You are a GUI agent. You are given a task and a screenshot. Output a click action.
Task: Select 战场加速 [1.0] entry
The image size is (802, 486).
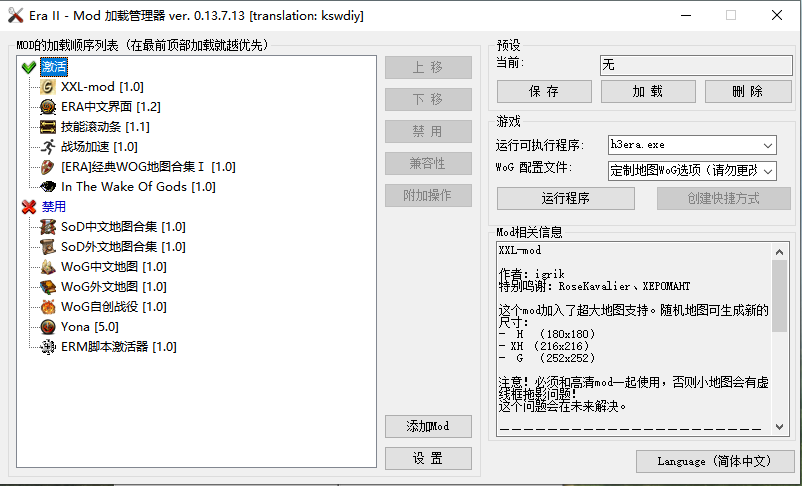pyautogui.click(x=99, y=147)
